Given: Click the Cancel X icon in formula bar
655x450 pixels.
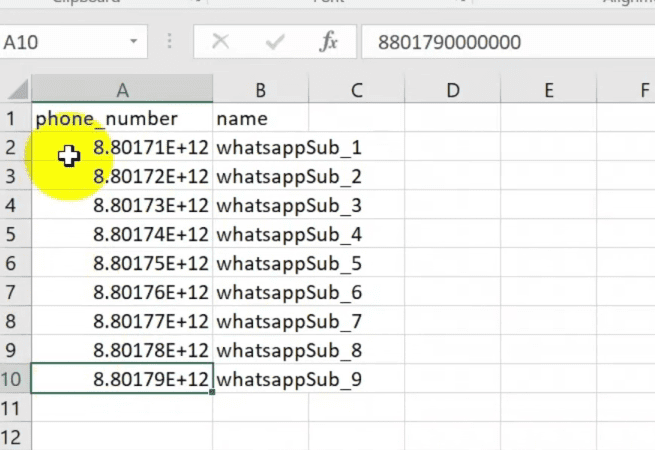Looking at the screenshot, I should pyautogui.click(x=220, y=42).
